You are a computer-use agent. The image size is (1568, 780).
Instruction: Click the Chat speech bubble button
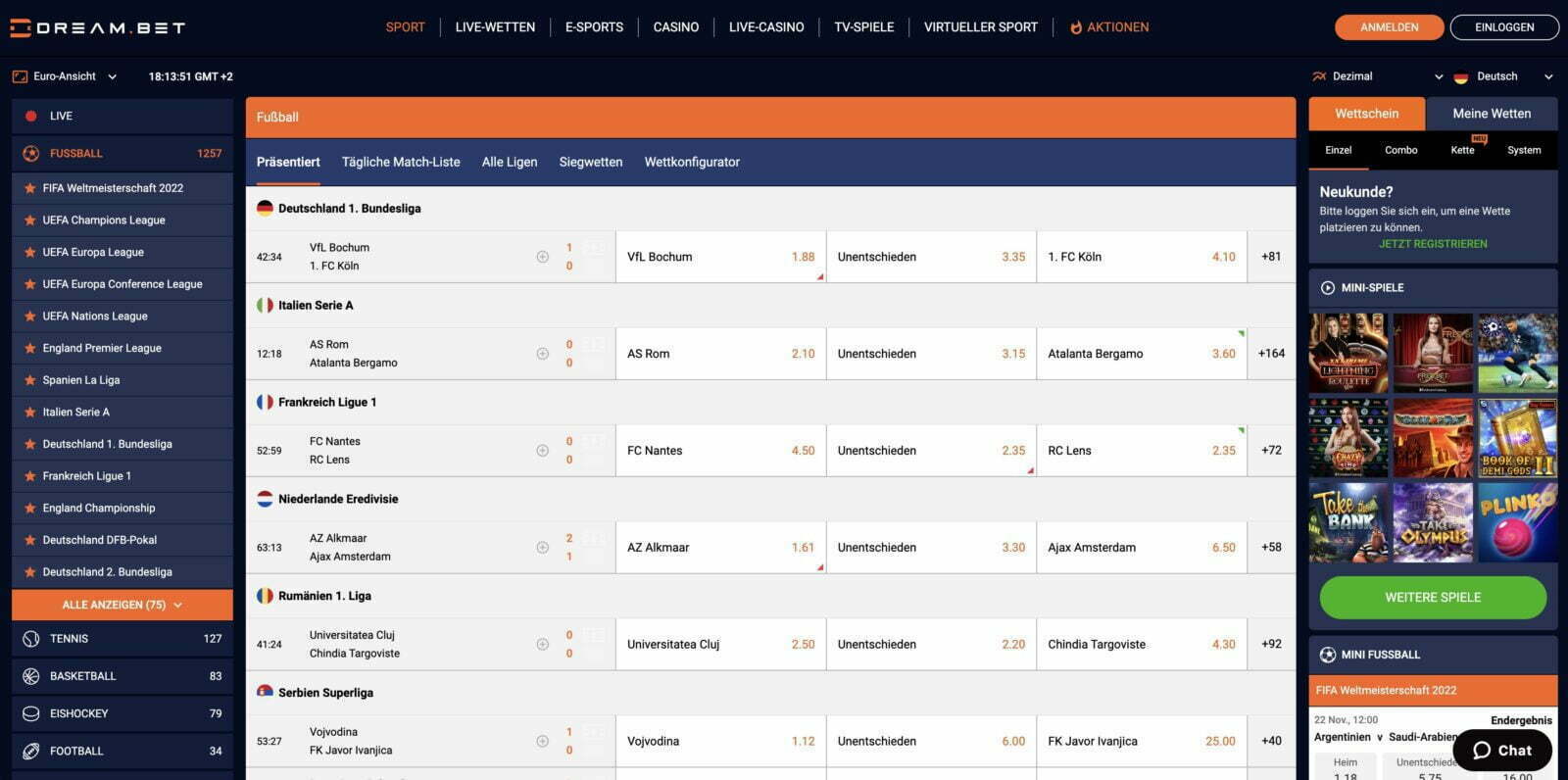[1502, 751]
